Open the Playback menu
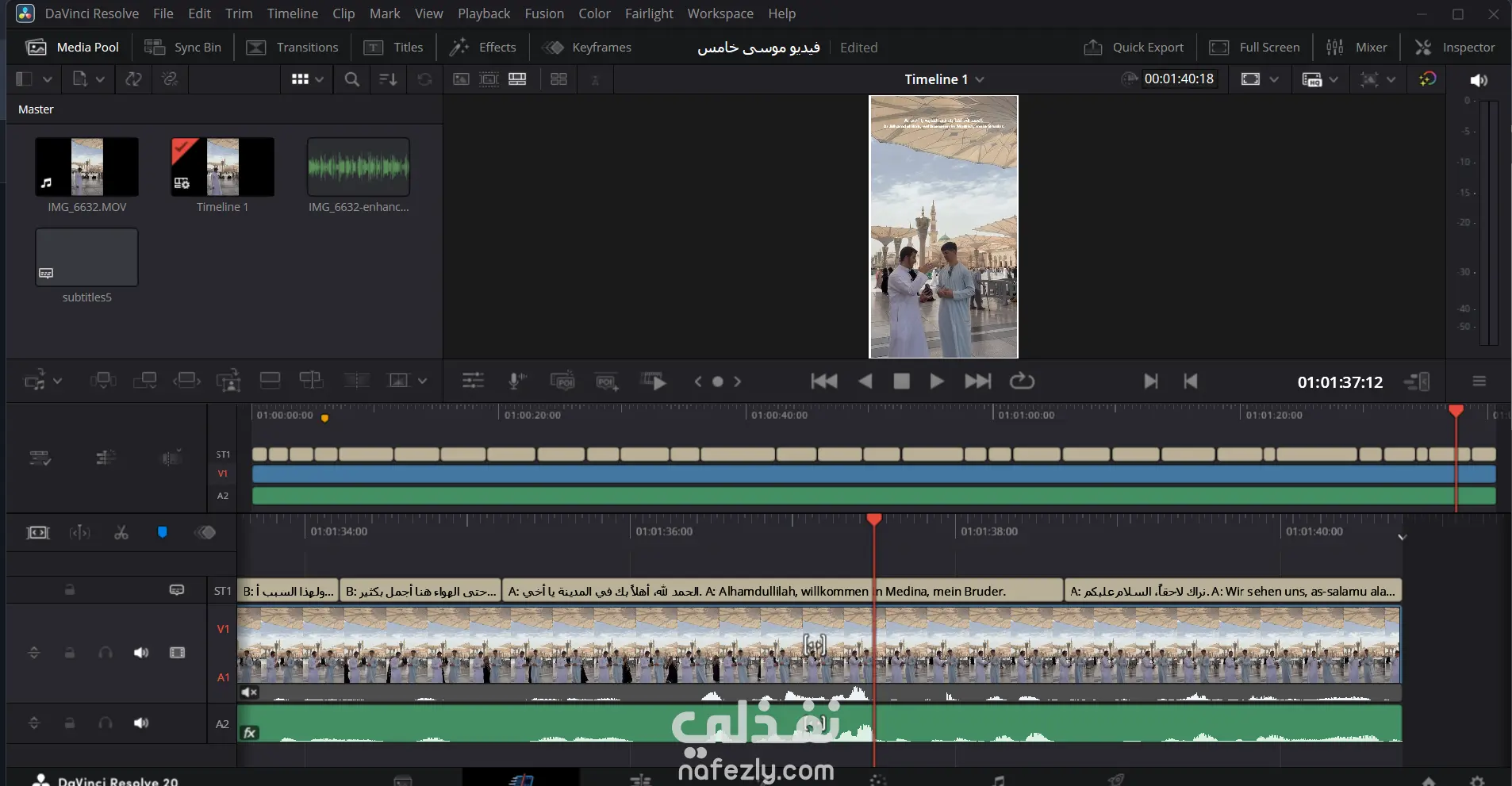The height and width of the screenshot is (786, 1512). click(x=483, y=13)
